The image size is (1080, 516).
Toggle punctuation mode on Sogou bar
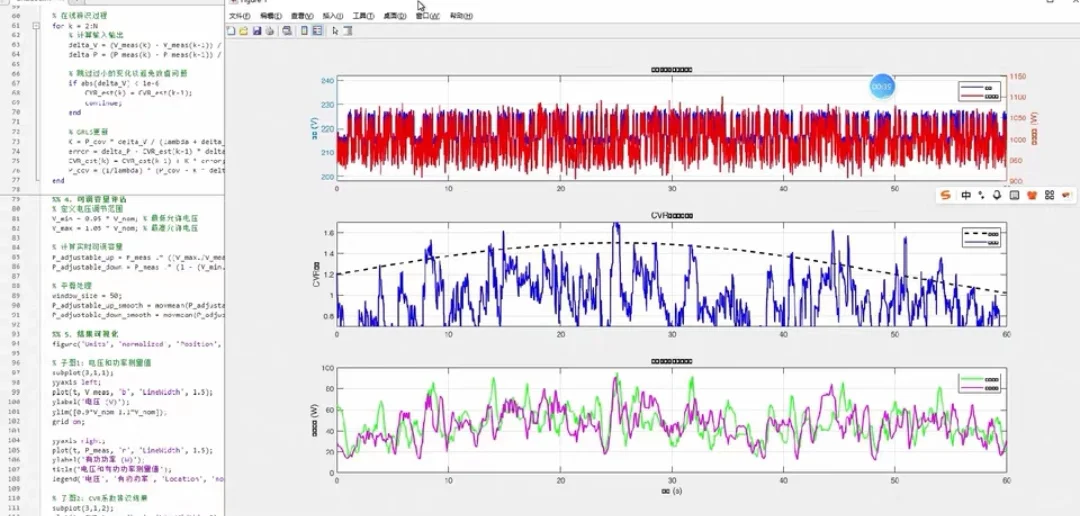click(x=982, y=196)
